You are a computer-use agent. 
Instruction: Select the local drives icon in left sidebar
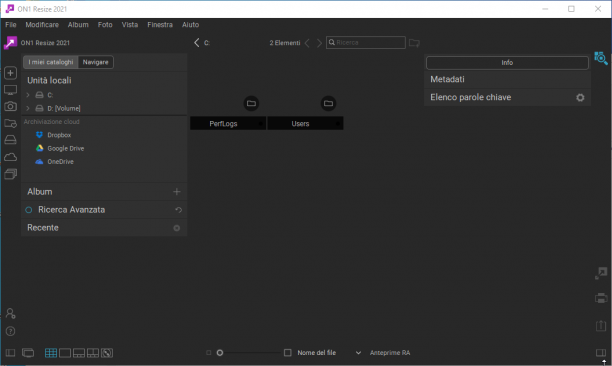11,140
